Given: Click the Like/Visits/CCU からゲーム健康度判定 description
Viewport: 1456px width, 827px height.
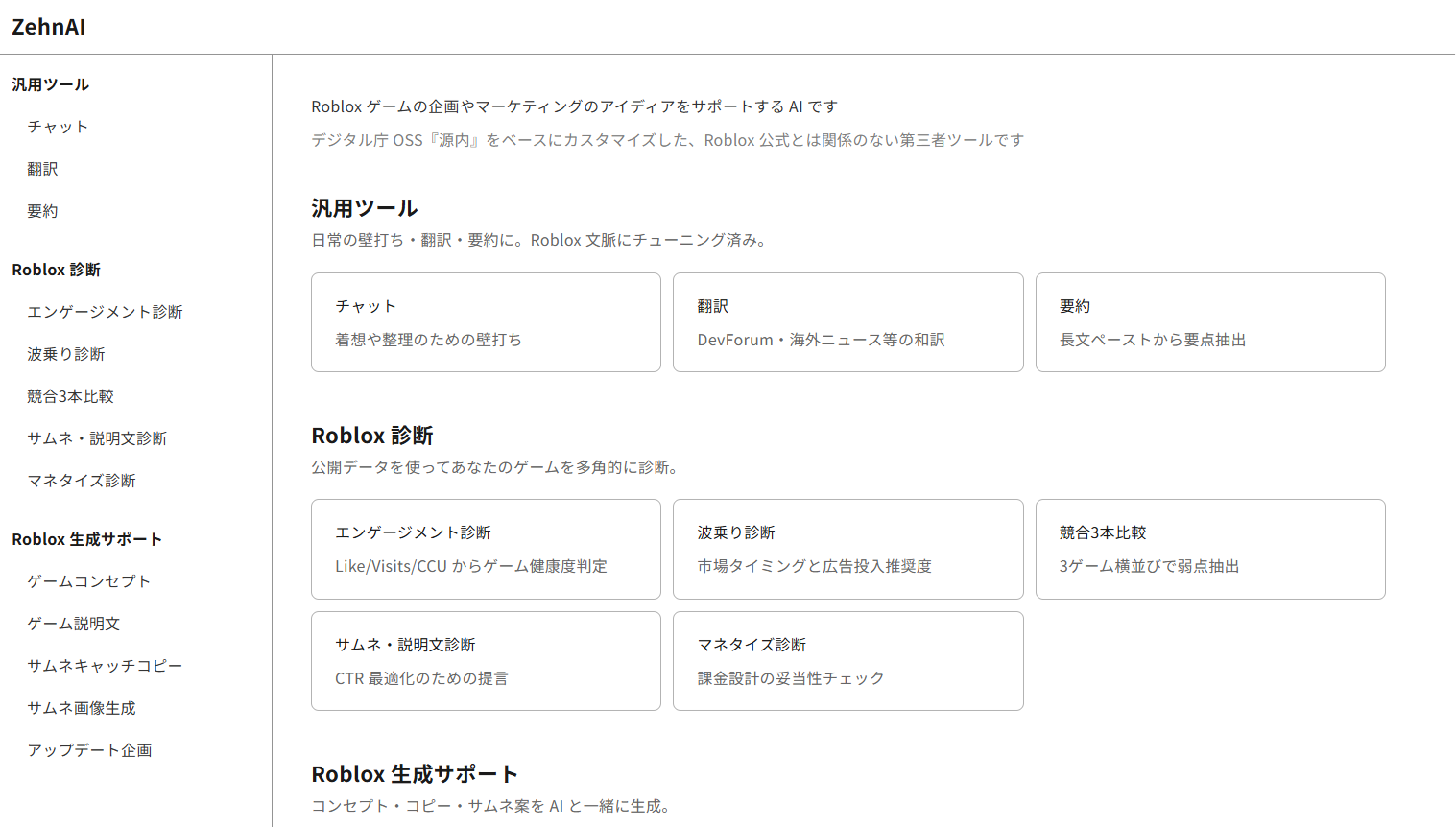Looking at the screenshot, I should (471, 566).
